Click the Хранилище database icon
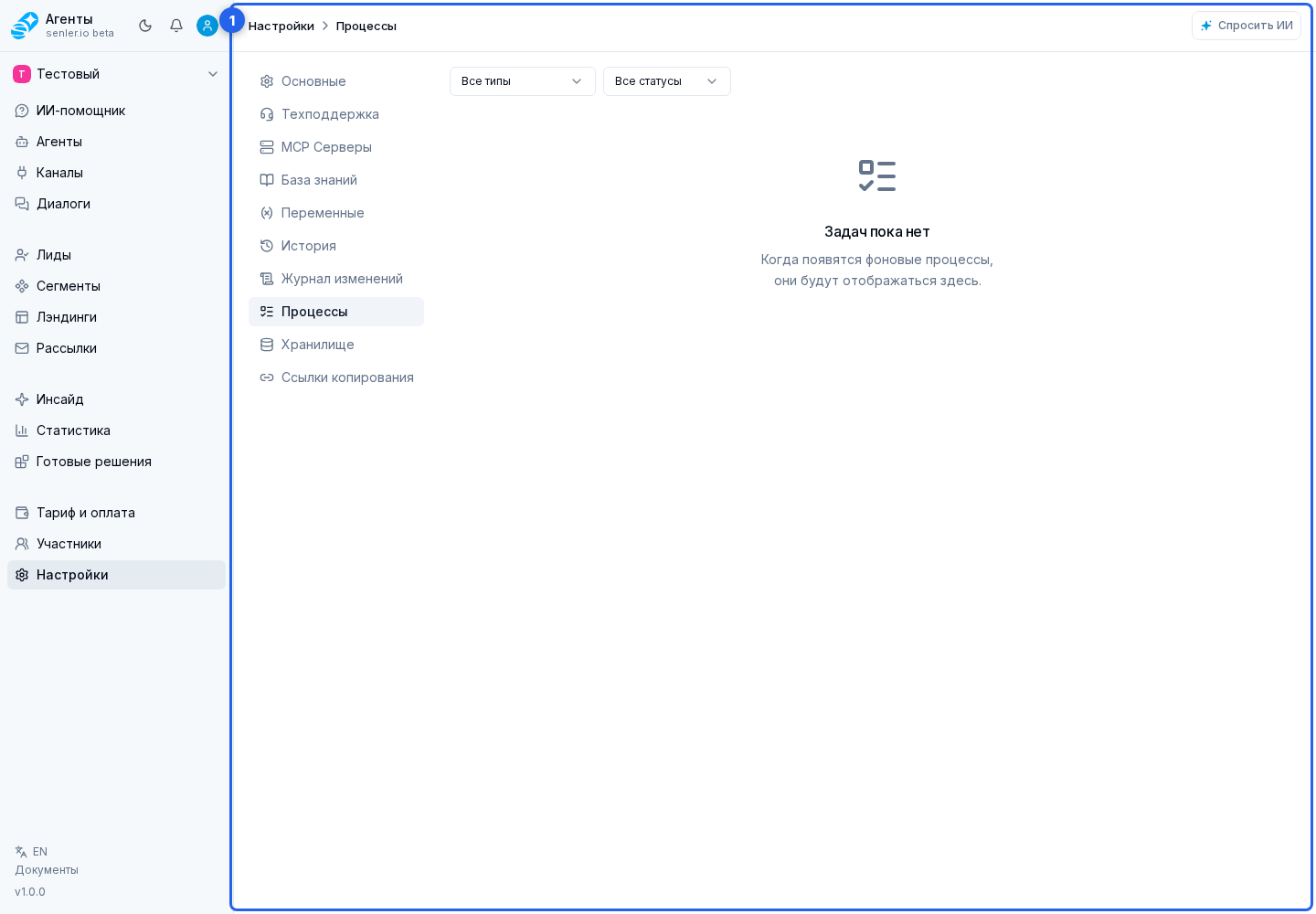Screen dimensions: 1316x914 267,345
